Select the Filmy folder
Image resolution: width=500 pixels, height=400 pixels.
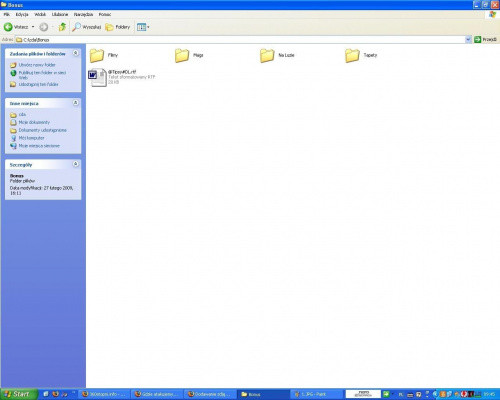(104, 55)
